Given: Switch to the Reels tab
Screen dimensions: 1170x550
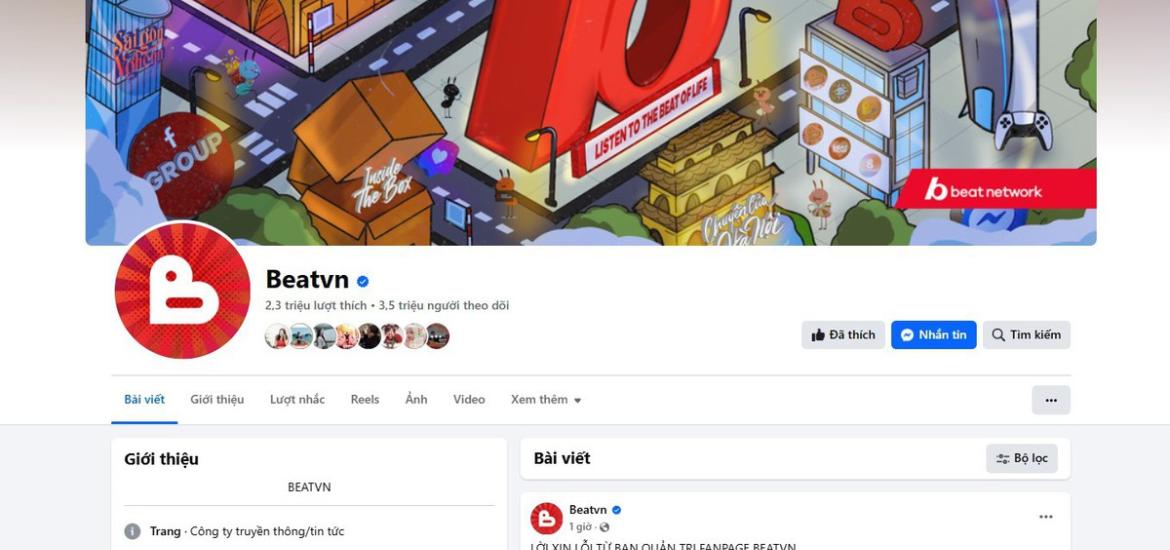Looking at the screenshot, I should (x=365, y=400).
